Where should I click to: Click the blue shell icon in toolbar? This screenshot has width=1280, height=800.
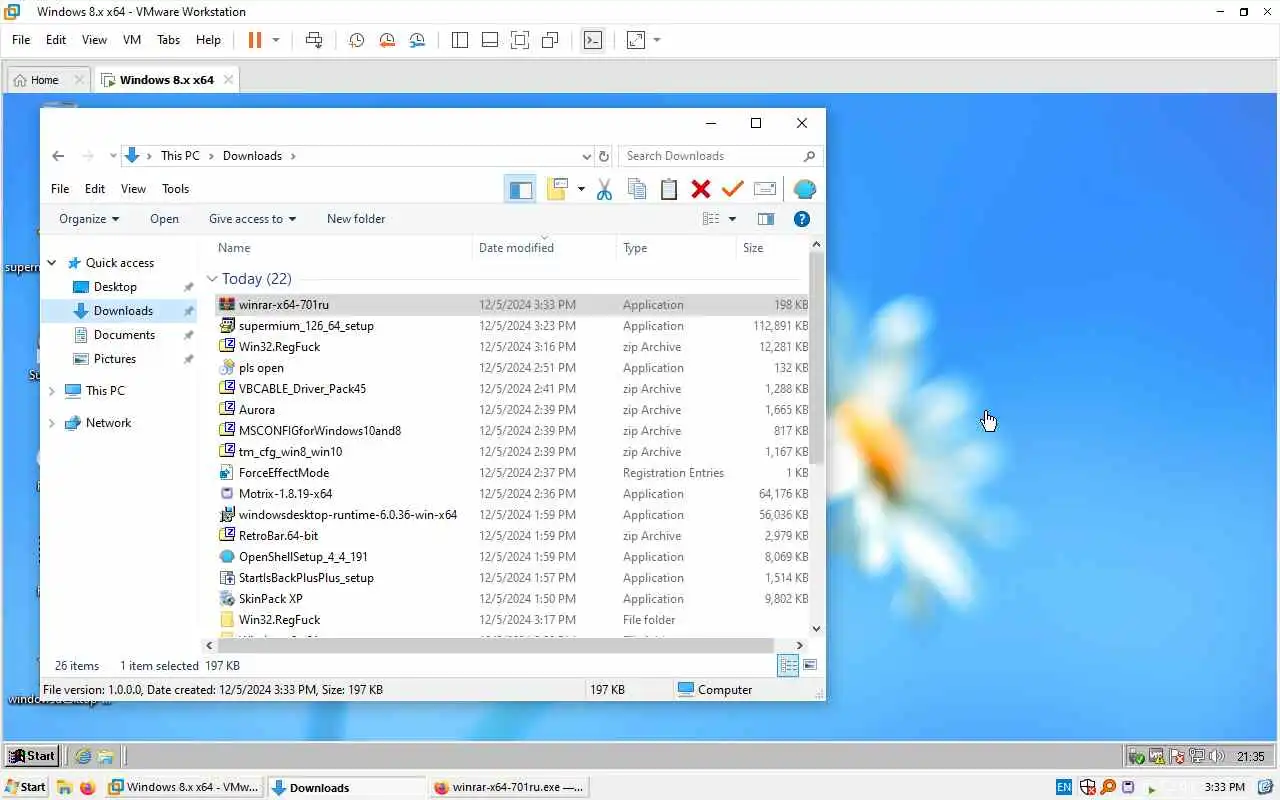click(804, 189)
